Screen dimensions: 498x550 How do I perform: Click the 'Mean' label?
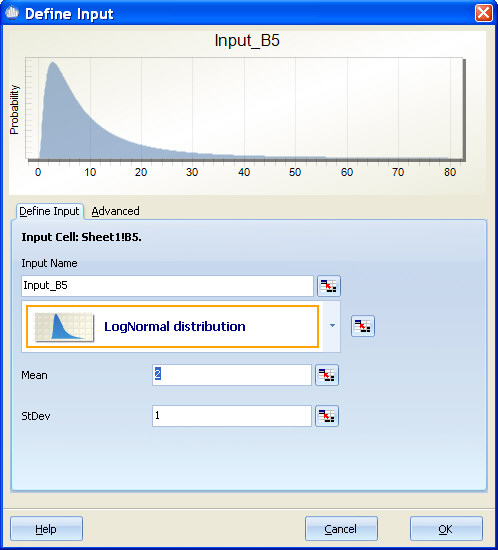34,375
